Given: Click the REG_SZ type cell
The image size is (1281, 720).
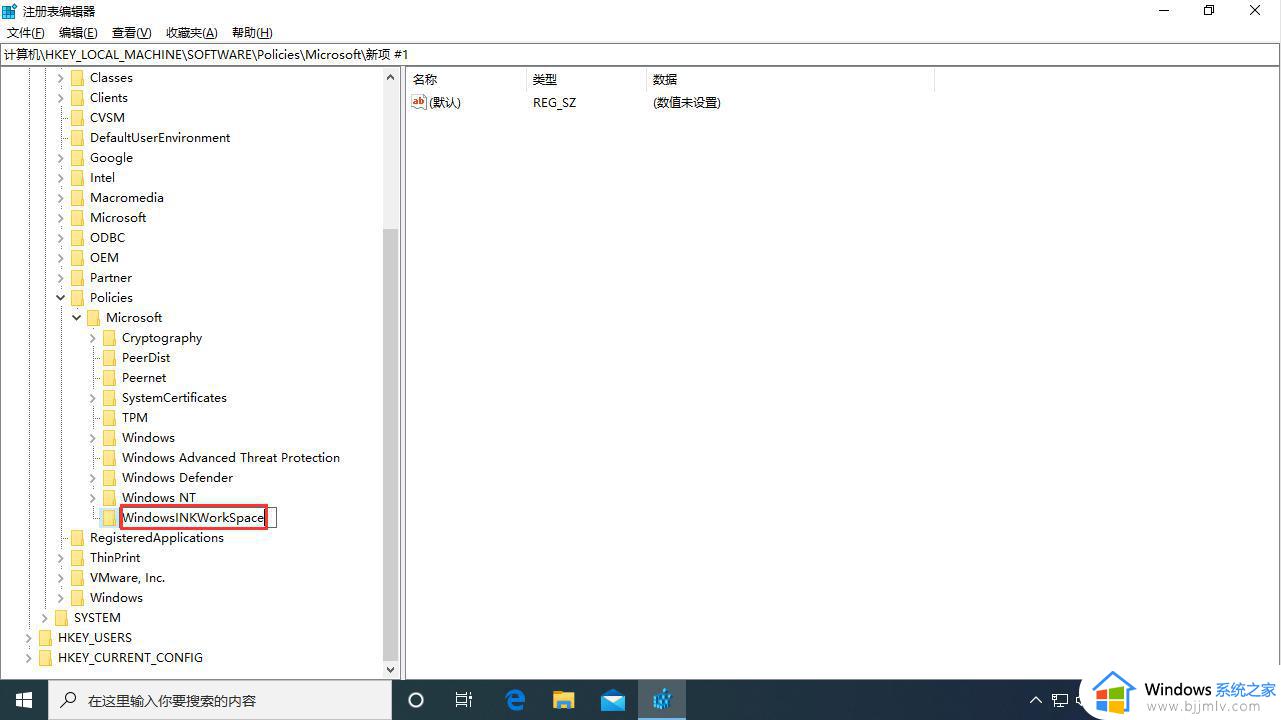Looking at the screenshot, I should [x=554, y=102].
